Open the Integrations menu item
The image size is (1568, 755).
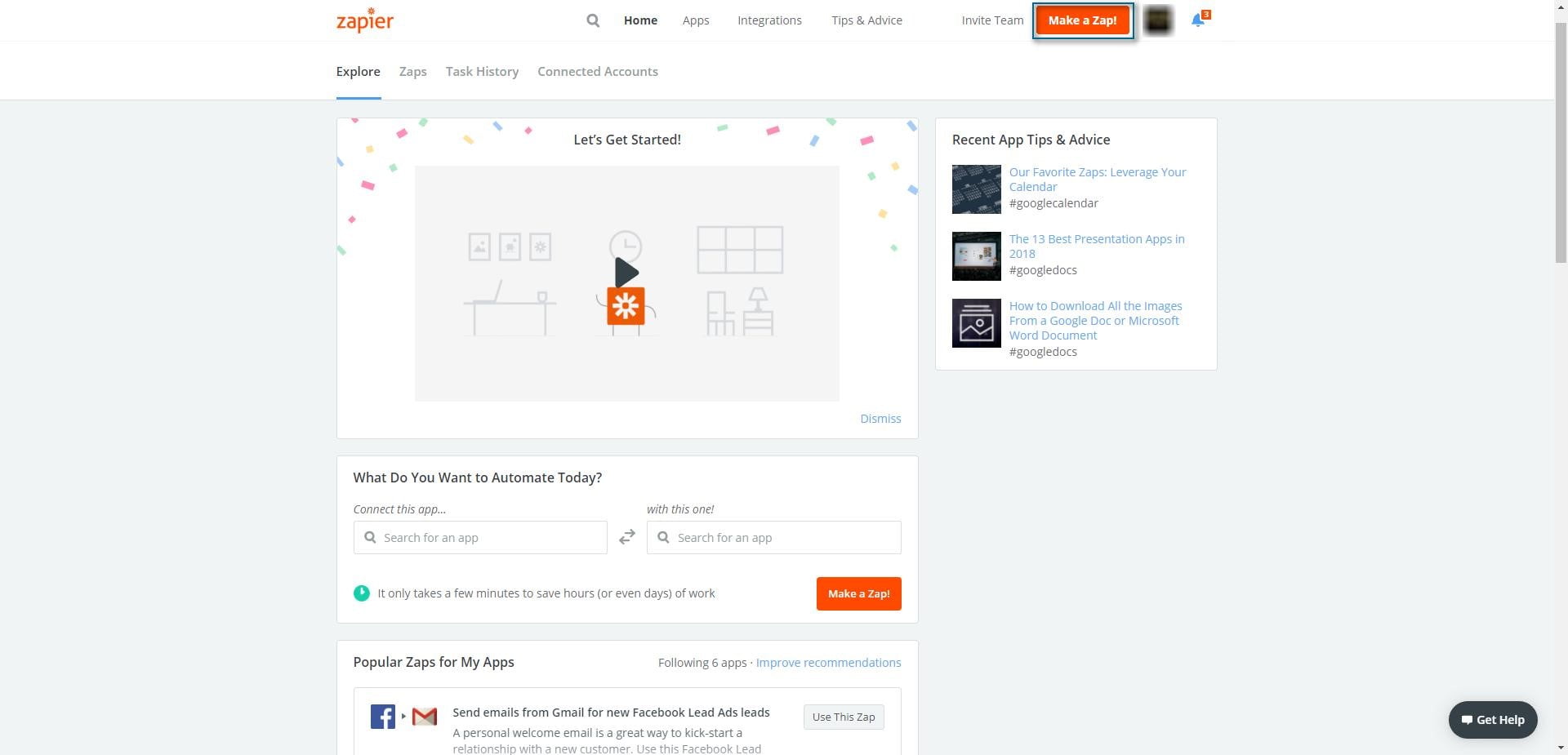(x=769, y=20)
